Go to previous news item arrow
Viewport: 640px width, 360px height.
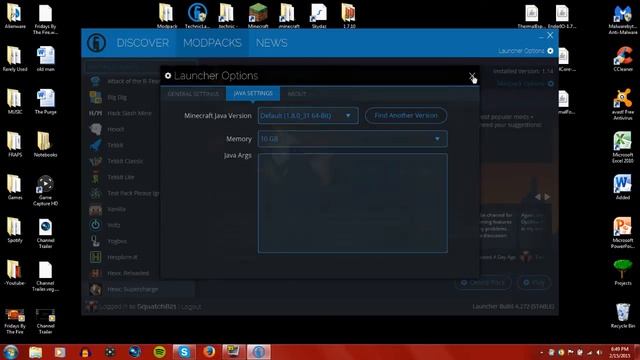538,197
